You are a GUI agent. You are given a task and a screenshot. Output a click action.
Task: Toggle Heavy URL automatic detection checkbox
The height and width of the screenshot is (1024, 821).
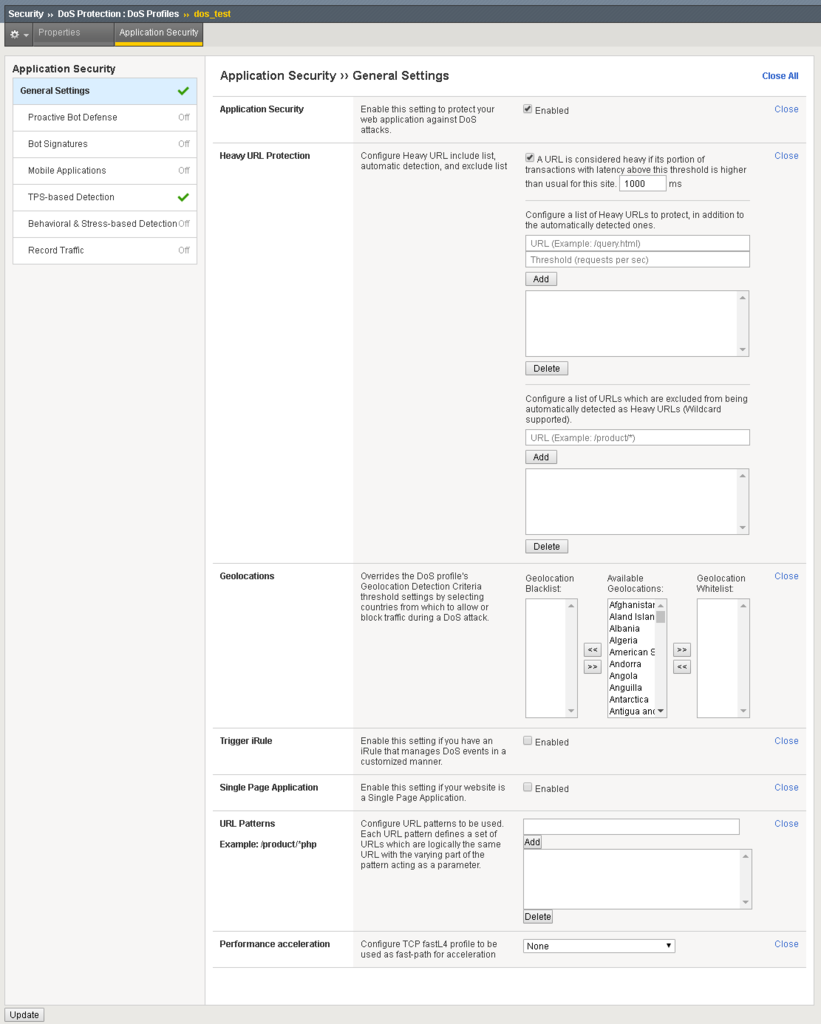[530, 157]
